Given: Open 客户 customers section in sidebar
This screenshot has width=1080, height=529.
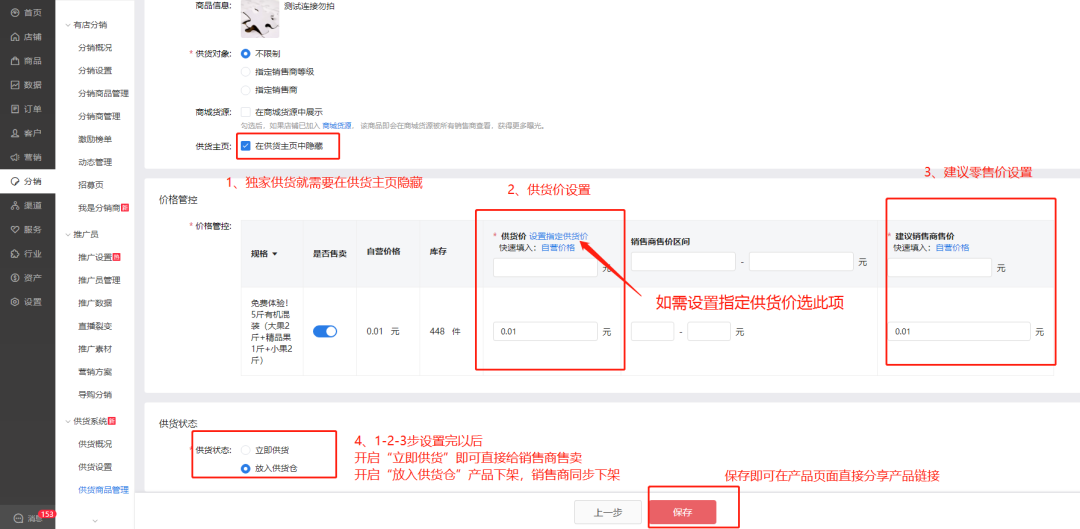Looking at the screenshot, I should coord(26,133).
